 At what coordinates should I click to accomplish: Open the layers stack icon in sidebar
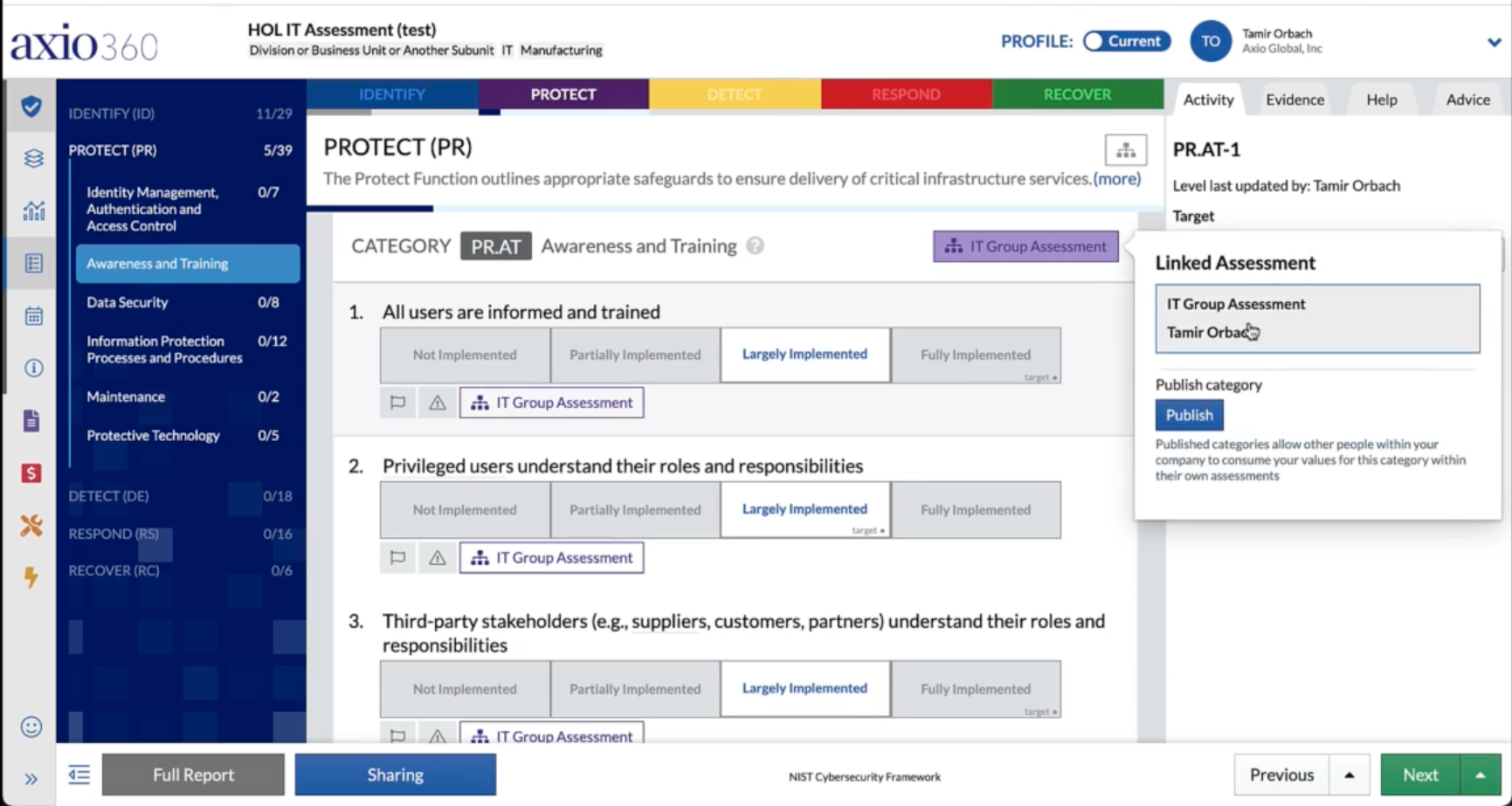tap(33, 158)
